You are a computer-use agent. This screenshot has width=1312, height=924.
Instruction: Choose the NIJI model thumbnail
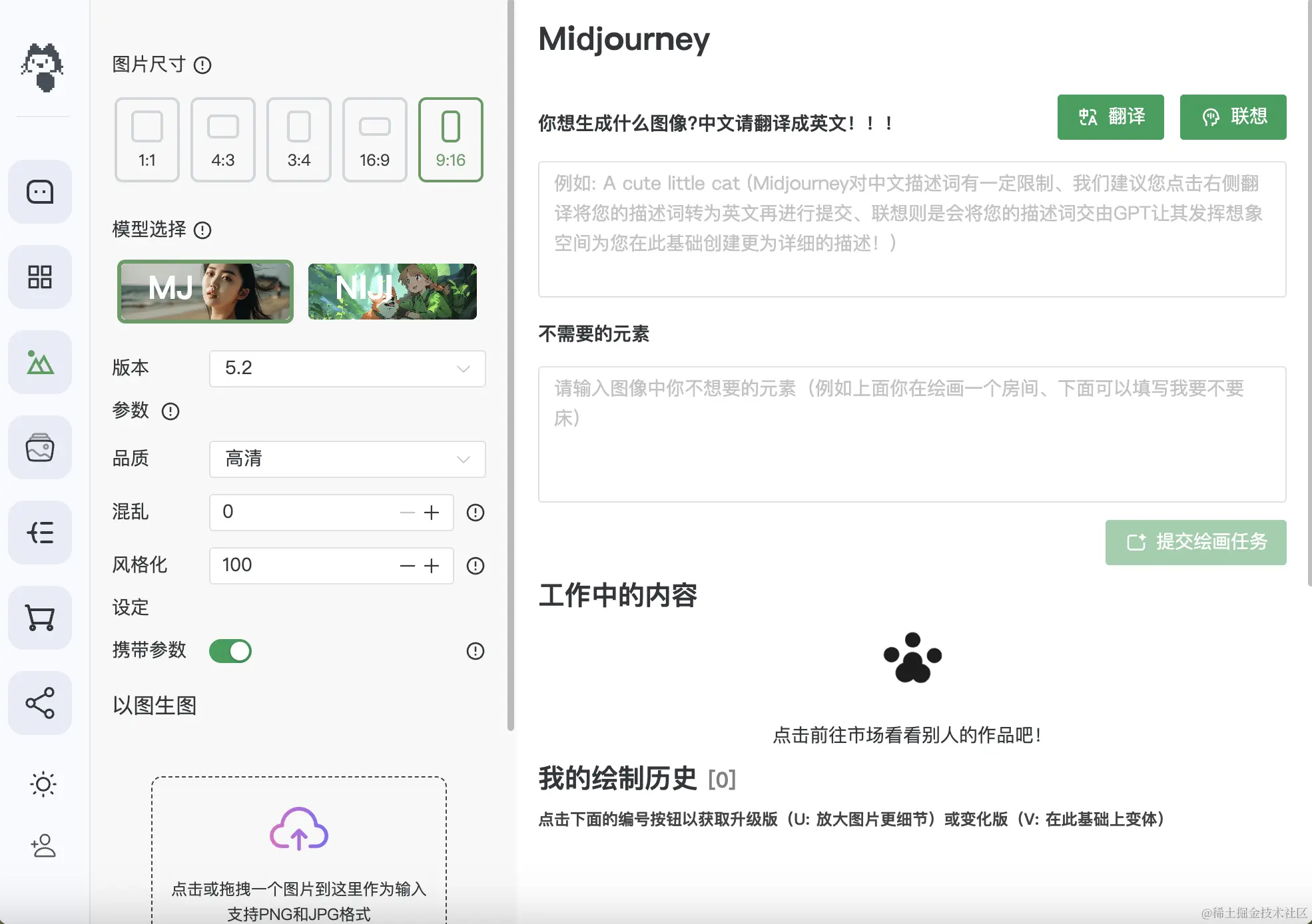(x=392, y=292)
